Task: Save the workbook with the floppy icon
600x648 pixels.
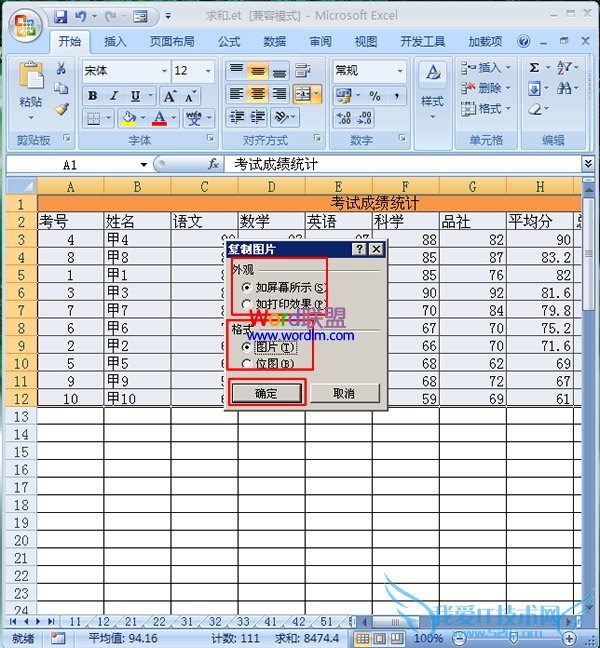Action: [x=61, y=17]
